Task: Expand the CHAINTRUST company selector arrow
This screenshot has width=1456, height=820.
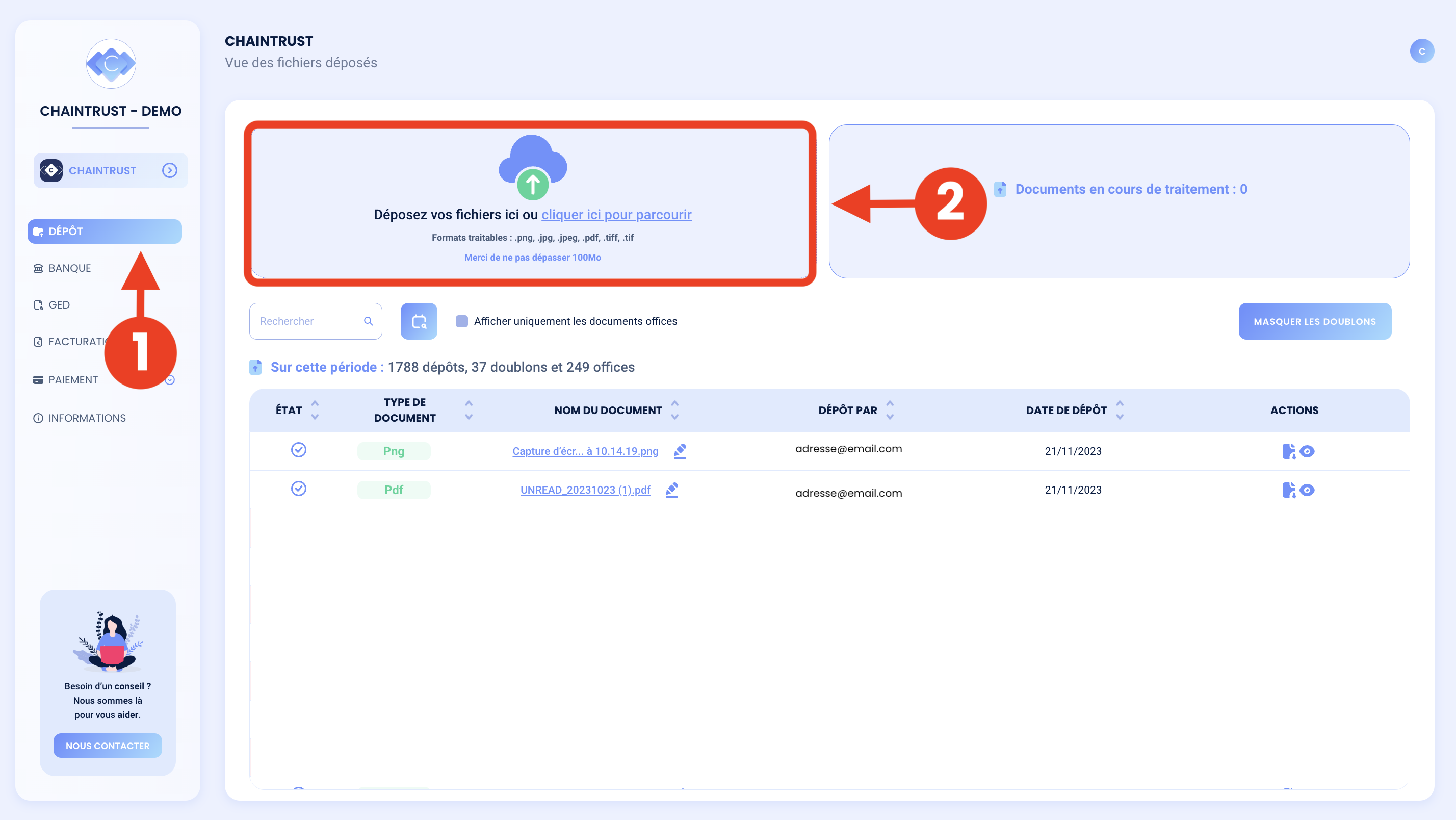Action: pos(170,170)
